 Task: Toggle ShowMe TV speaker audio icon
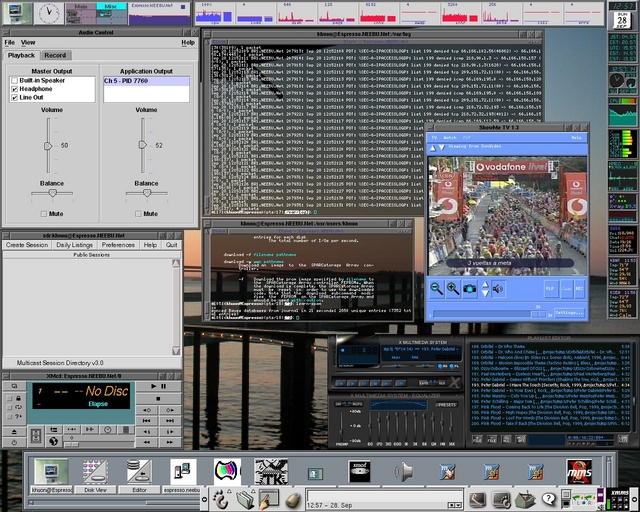(x=498, y=289)
